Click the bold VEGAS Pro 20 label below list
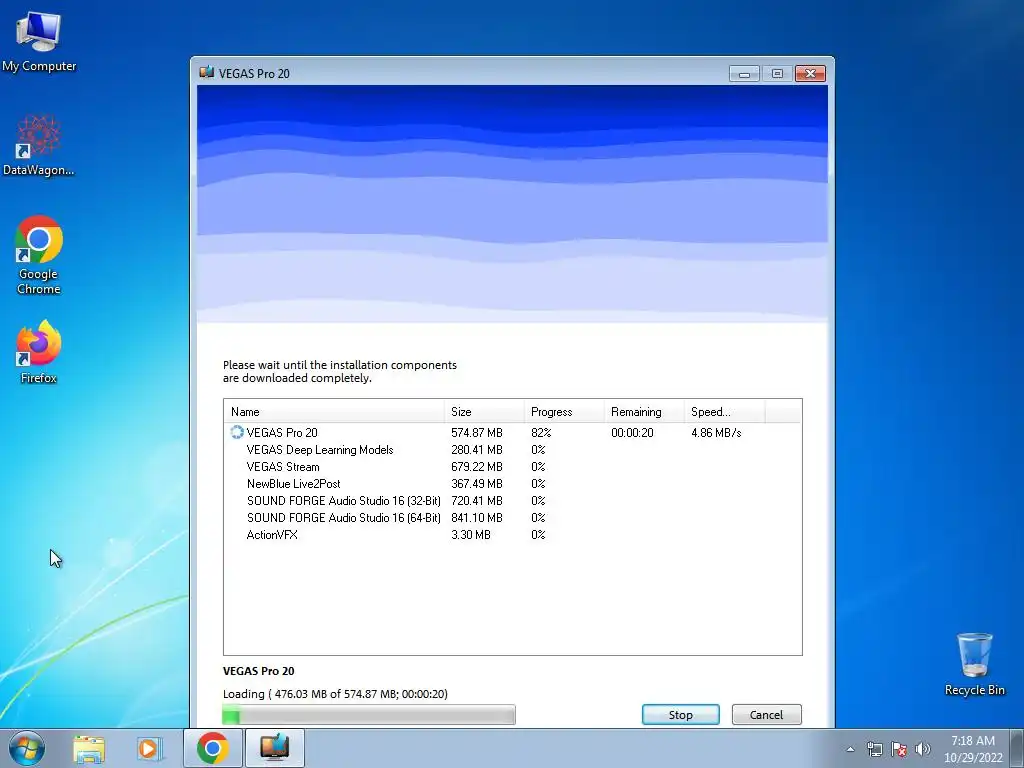Screen dimensions: 1024x768 click(x=259, y=671)
